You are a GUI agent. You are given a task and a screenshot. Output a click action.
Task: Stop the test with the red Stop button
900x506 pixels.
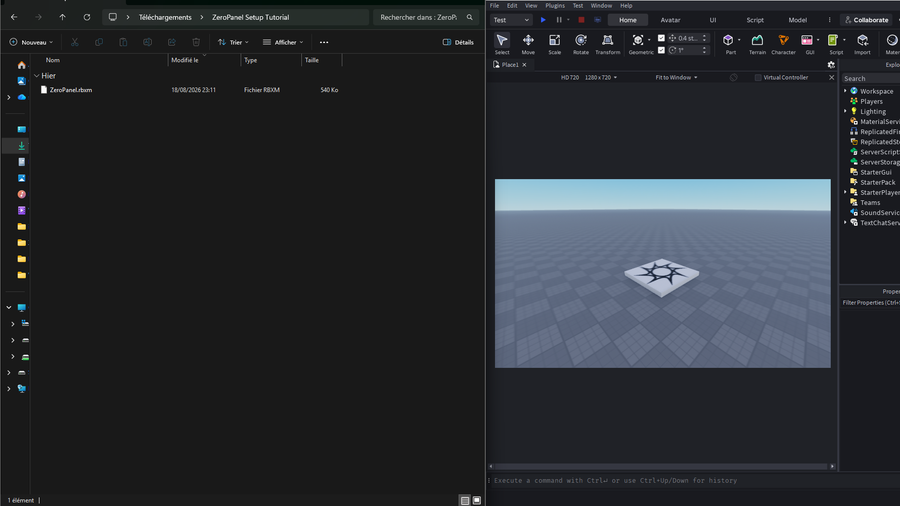[x=581, y=20]
